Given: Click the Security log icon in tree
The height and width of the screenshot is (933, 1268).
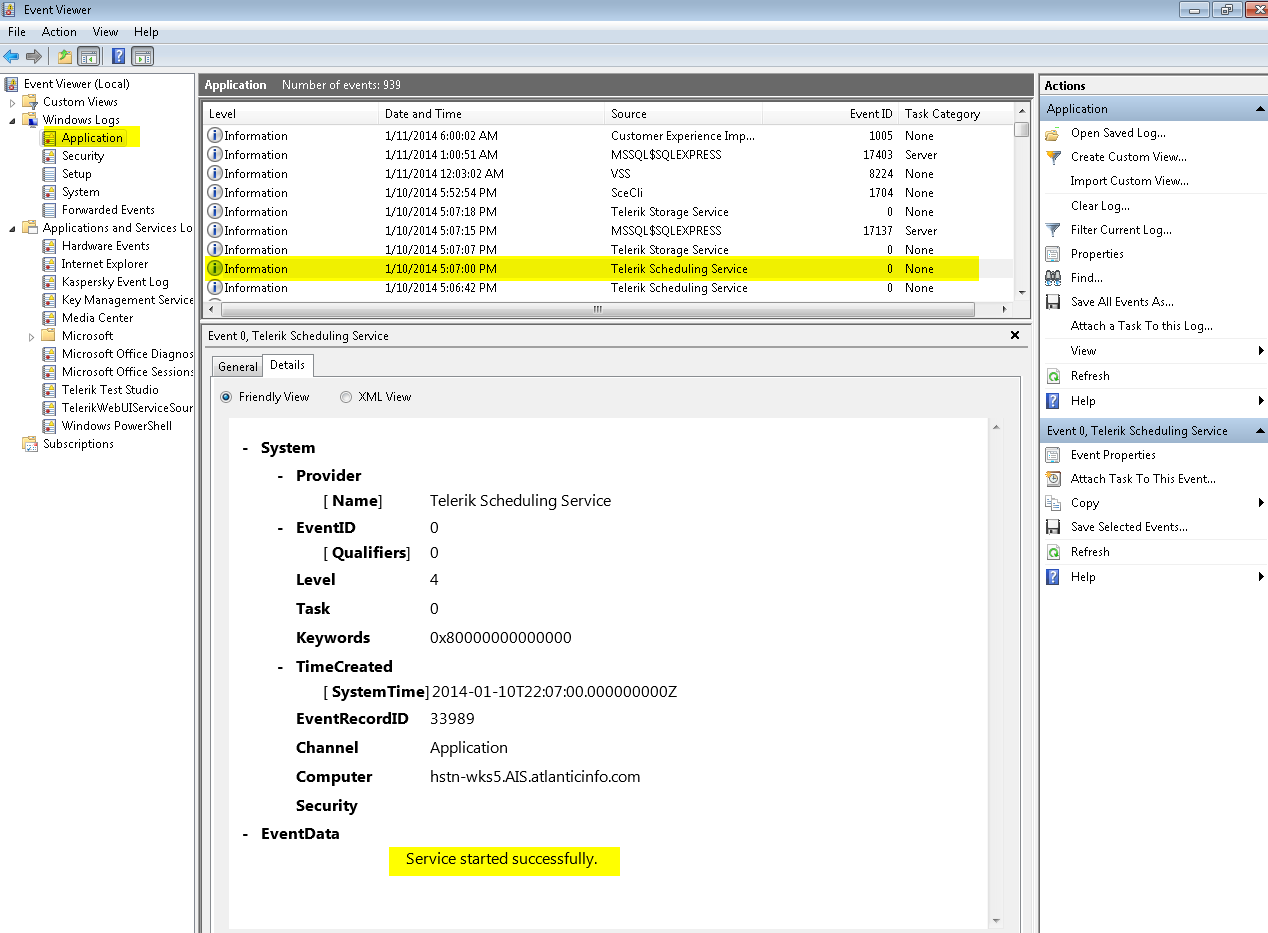Looking at the screenshot, I should coord(50,156).
